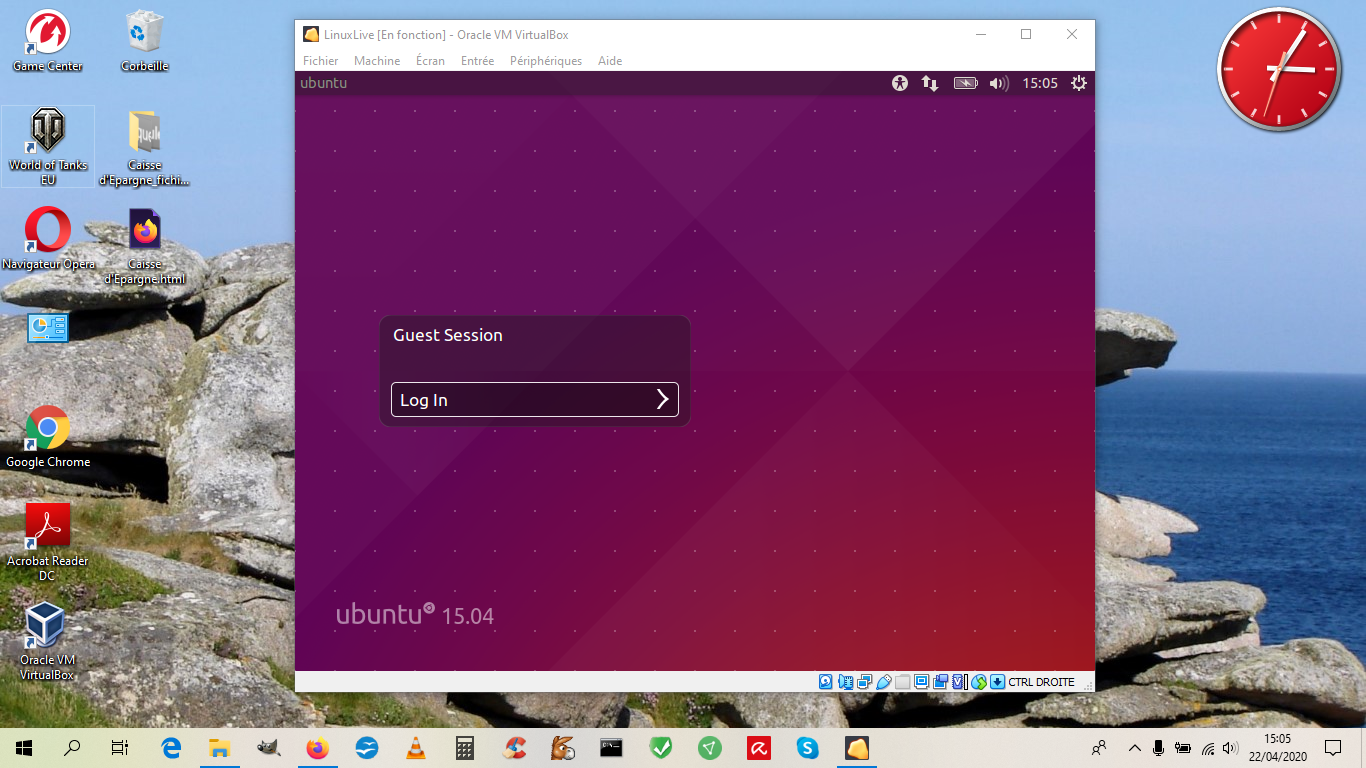This screenshot has width=1366, height=768.
Task: Click VirtualBox network adapters status icon
Action: 864,682
